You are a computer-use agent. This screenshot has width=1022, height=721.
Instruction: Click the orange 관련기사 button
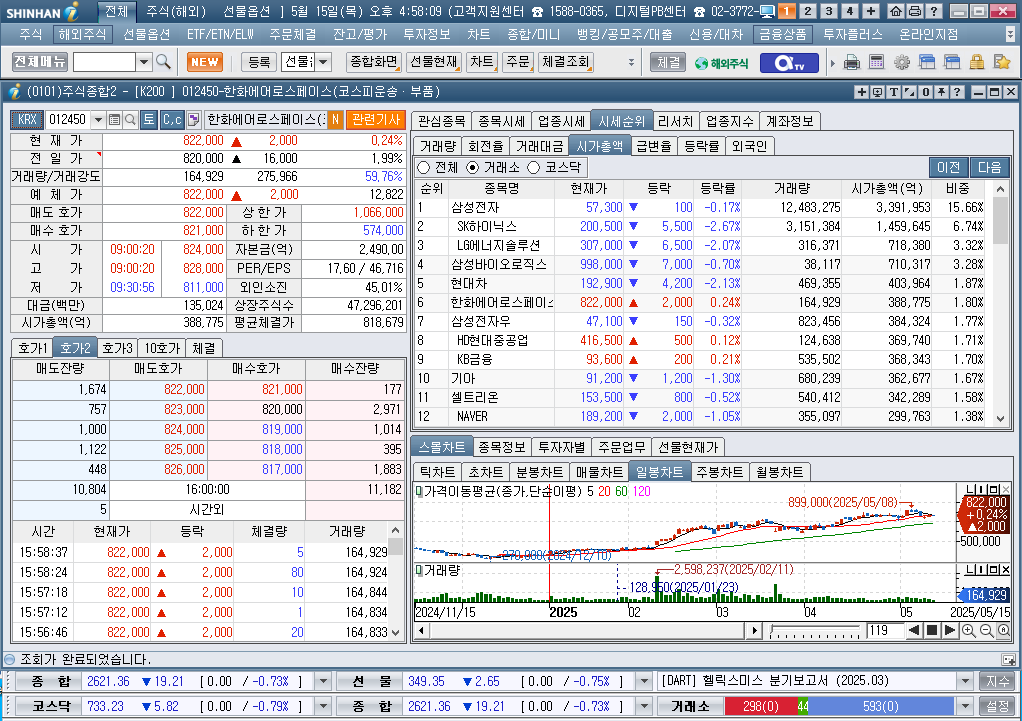pos(375,119)
